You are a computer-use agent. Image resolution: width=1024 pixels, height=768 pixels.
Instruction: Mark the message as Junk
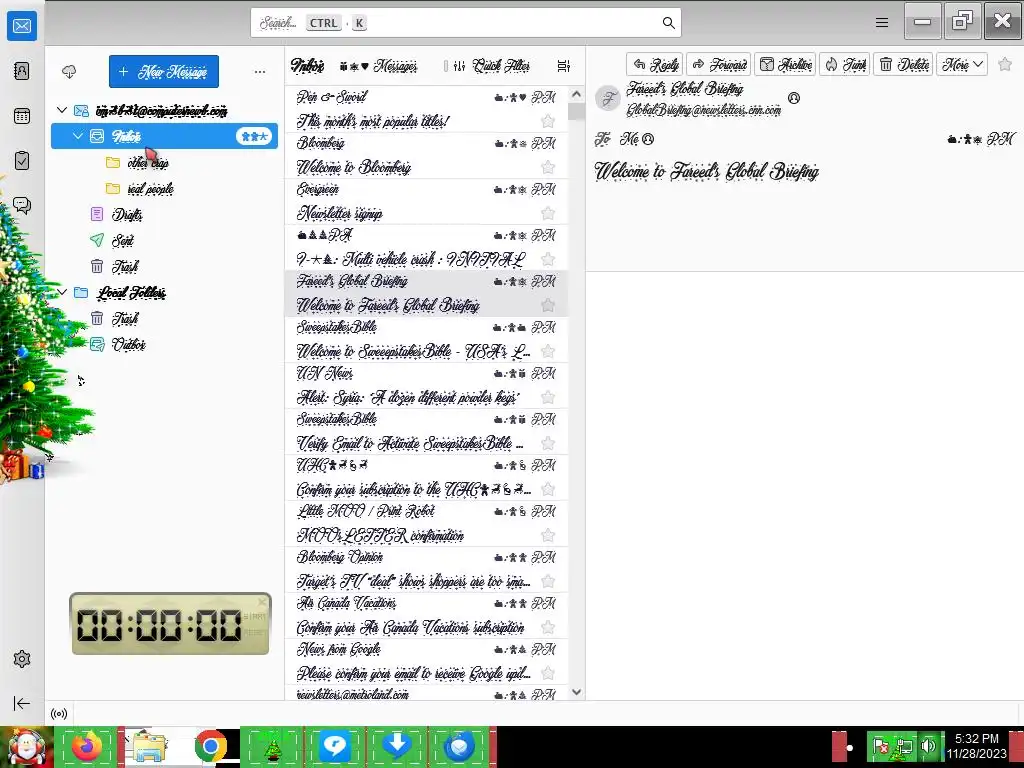point(845,64)
